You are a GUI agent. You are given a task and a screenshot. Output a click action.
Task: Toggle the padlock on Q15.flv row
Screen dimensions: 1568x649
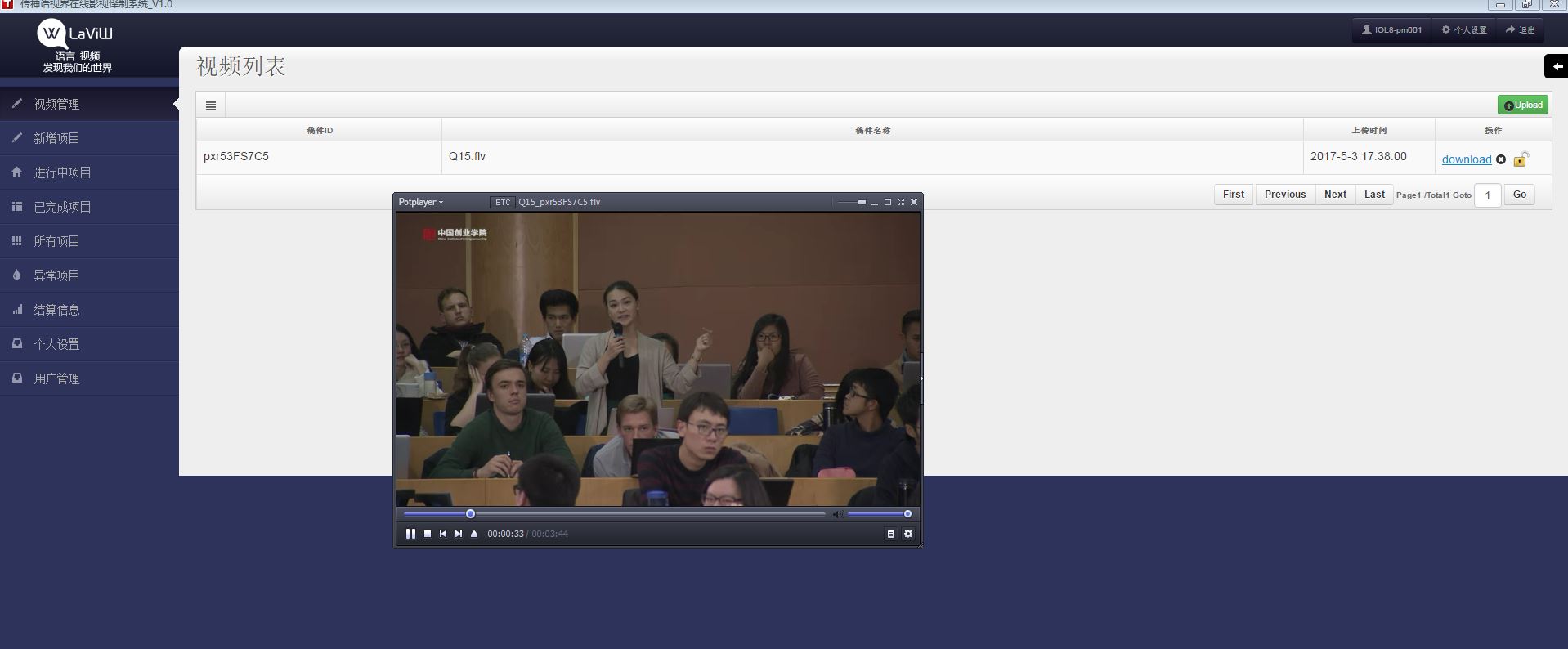[1521, 159]
